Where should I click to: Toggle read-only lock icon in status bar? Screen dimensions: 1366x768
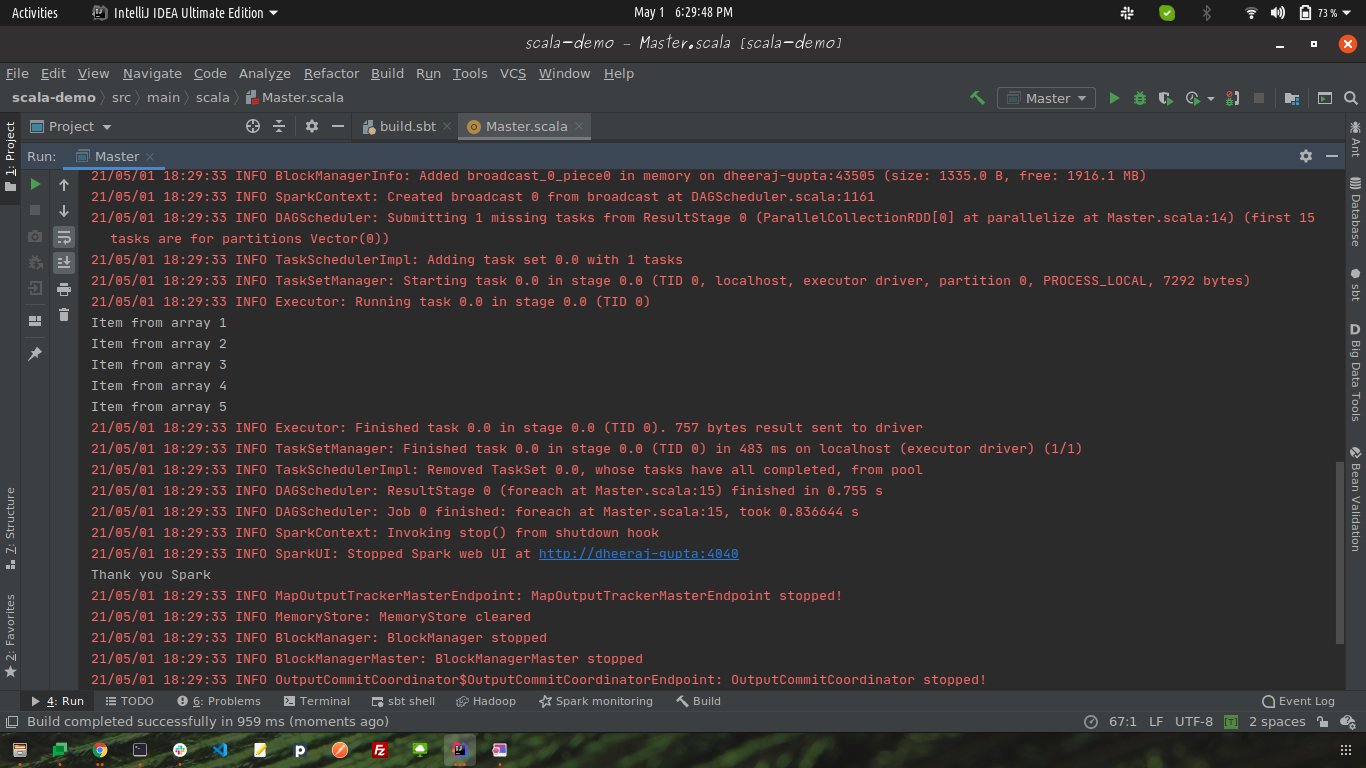[x=1322, y=721]
